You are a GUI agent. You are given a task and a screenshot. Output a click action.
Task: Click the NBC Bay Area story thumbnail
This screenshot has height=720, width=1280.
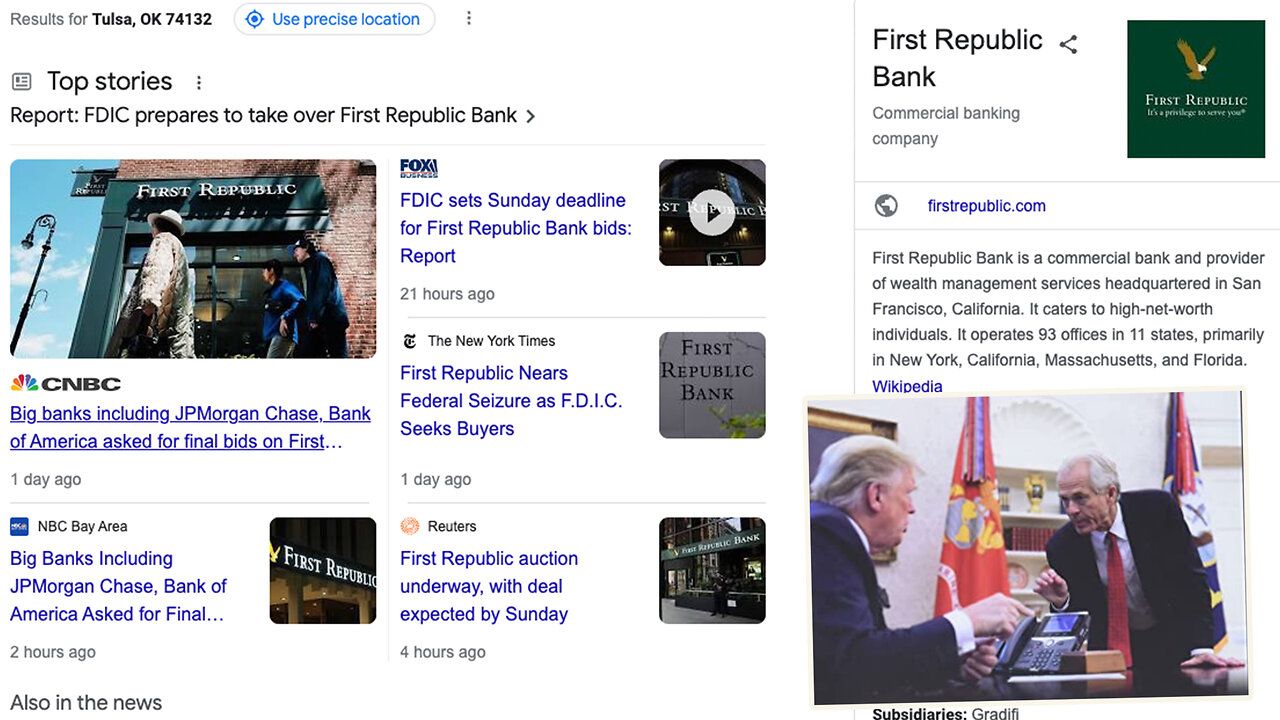tap(323, 570)
